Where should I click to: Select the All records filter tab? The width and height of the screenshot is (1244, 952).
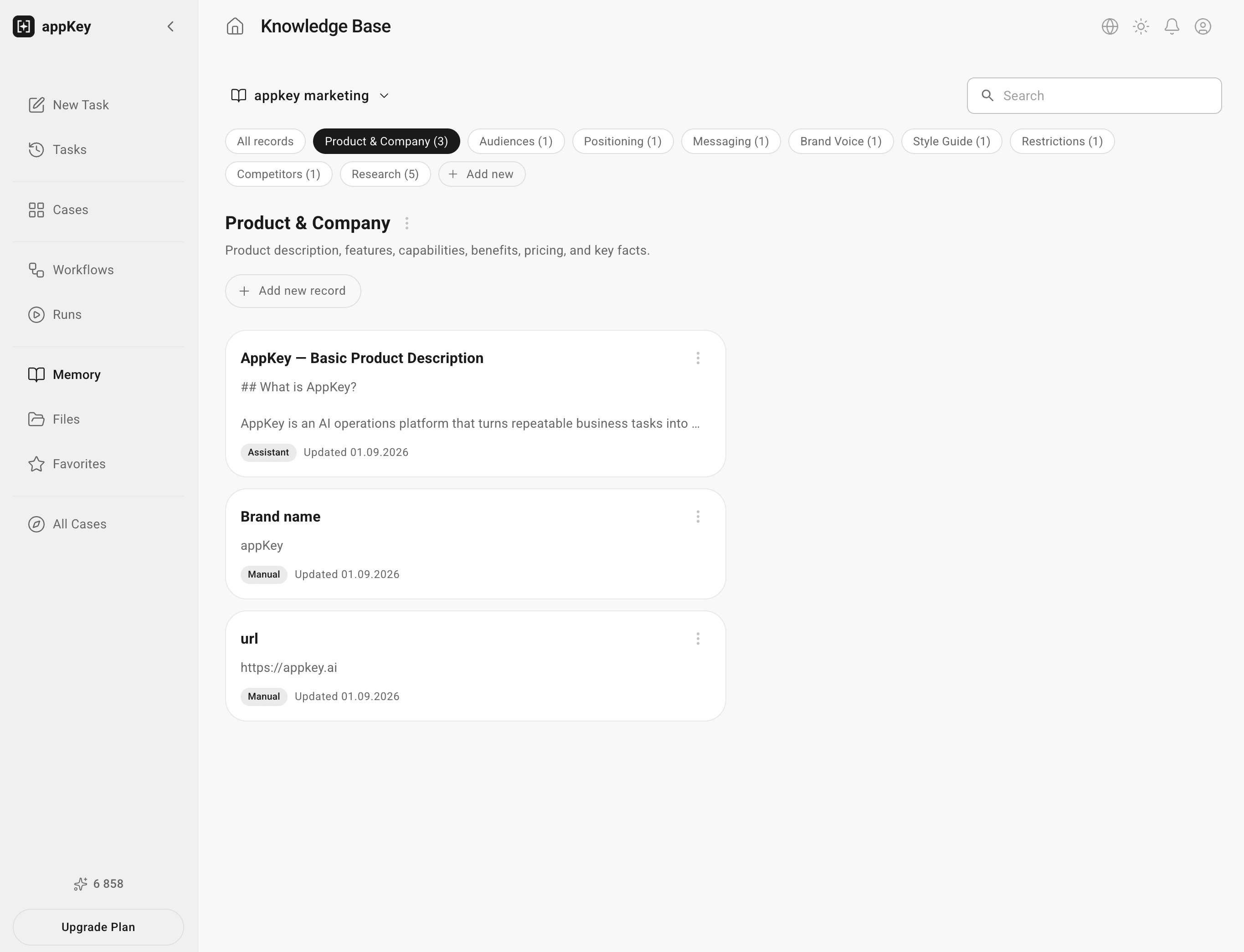coord(265,141)
